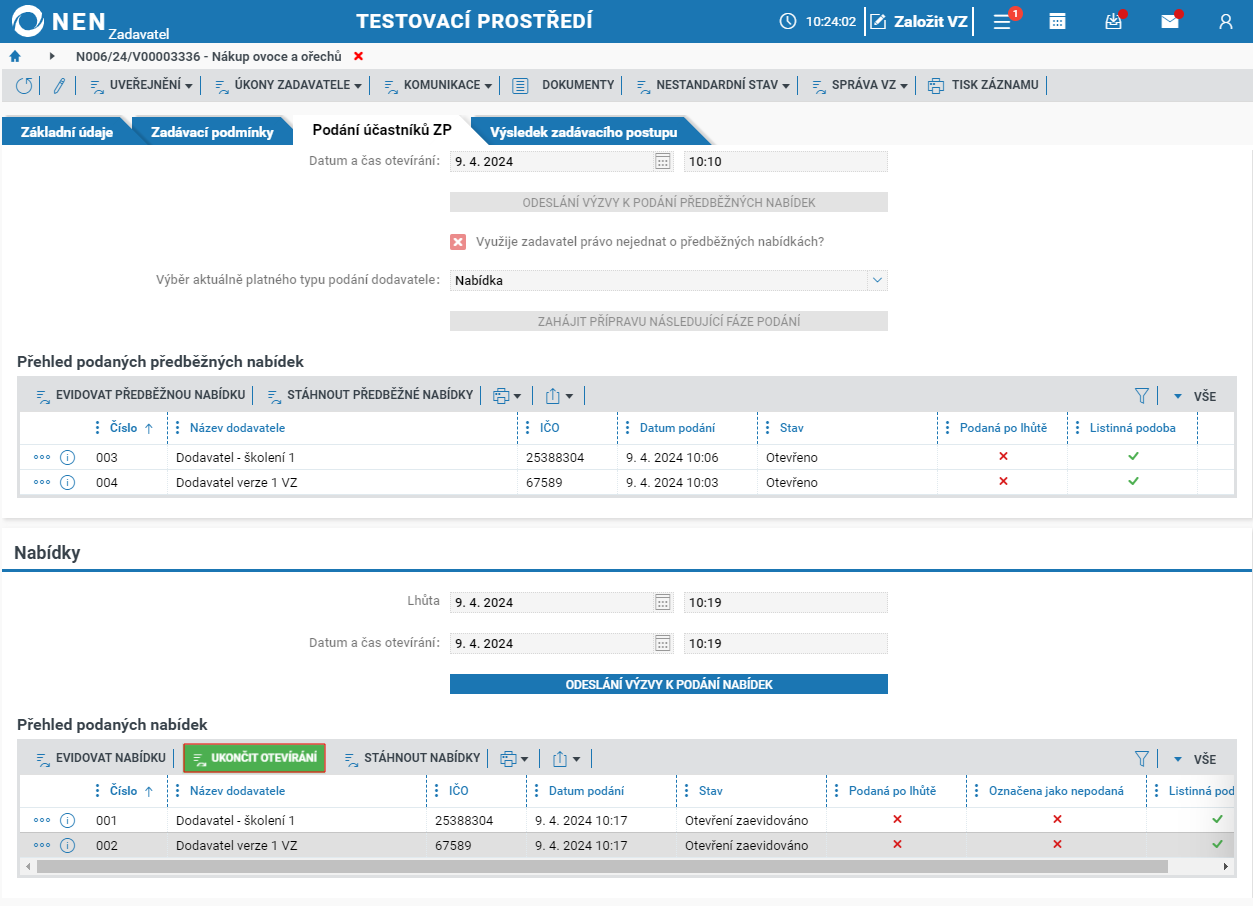Screen dimensions: 1253x906
Task: Show info icon for row 004
Action: [x=68, y=482]
